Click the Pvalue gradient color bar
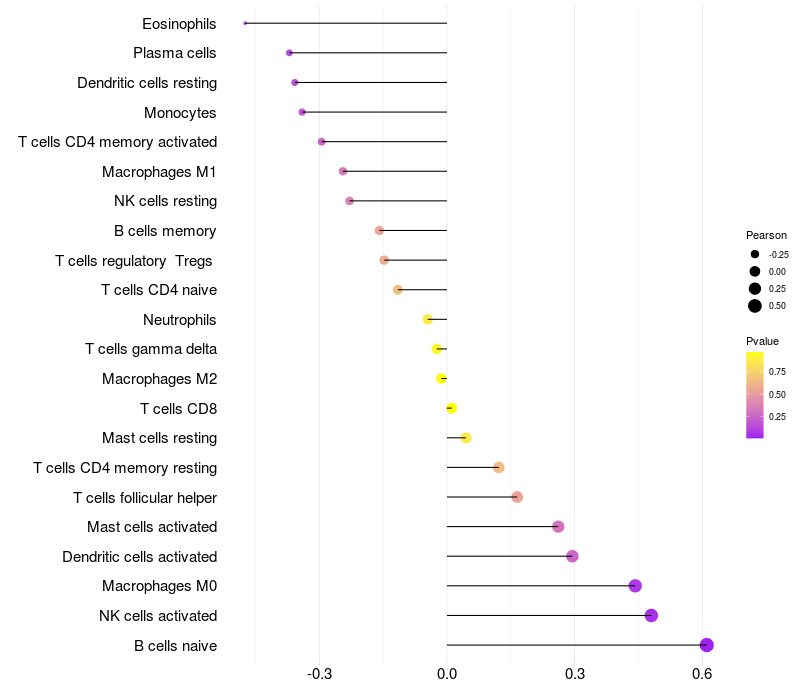Screen dimensions: 800x700 755,394
